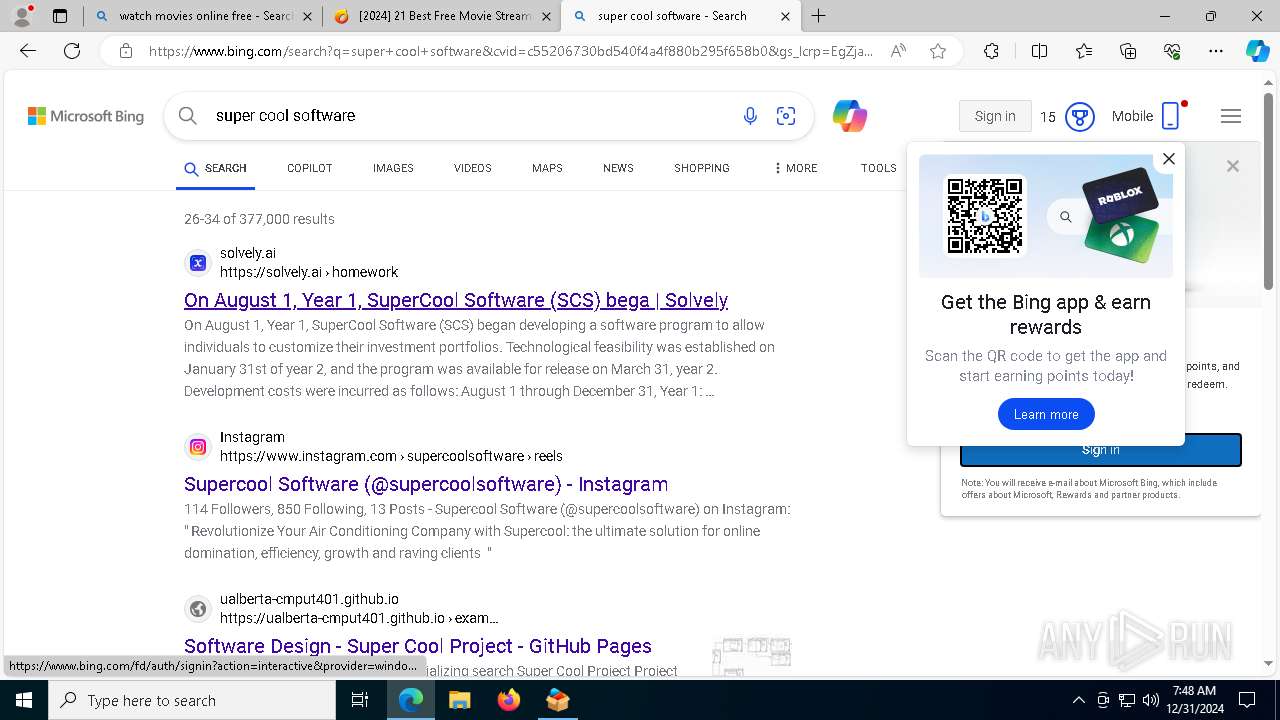Click the taskbar search box
1280x720 pixels.
(x=192, y=700)
